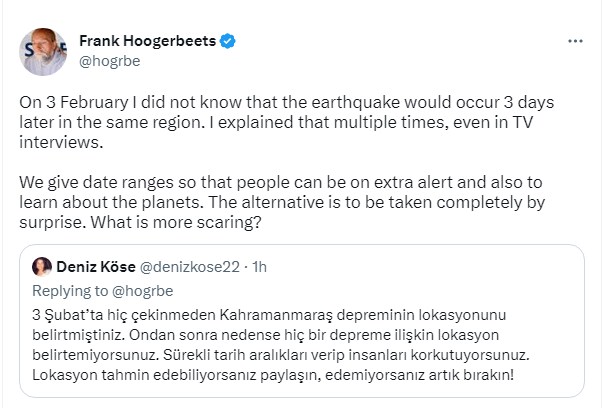Click the "On 3 February" tweet paragraph
This screenshot has width=603, height=408.
280,105
